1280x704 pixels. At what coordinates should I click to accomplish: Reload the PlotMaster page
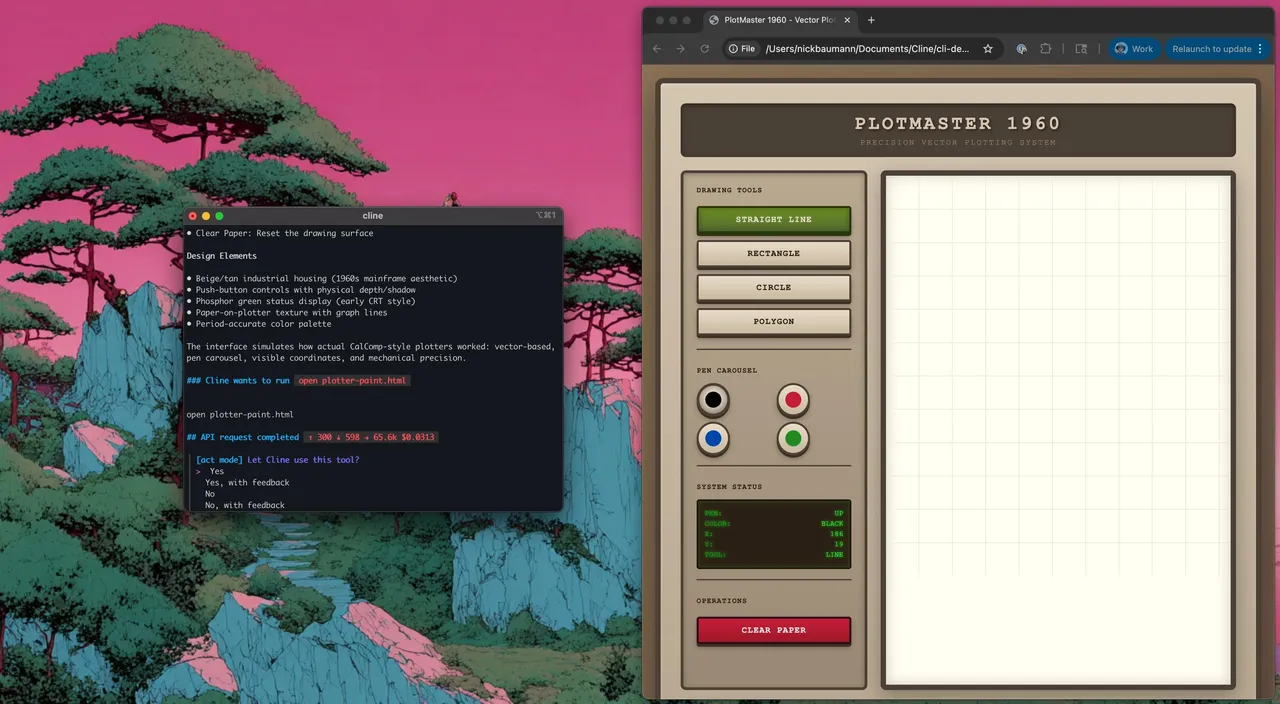(x=705, y=48)
